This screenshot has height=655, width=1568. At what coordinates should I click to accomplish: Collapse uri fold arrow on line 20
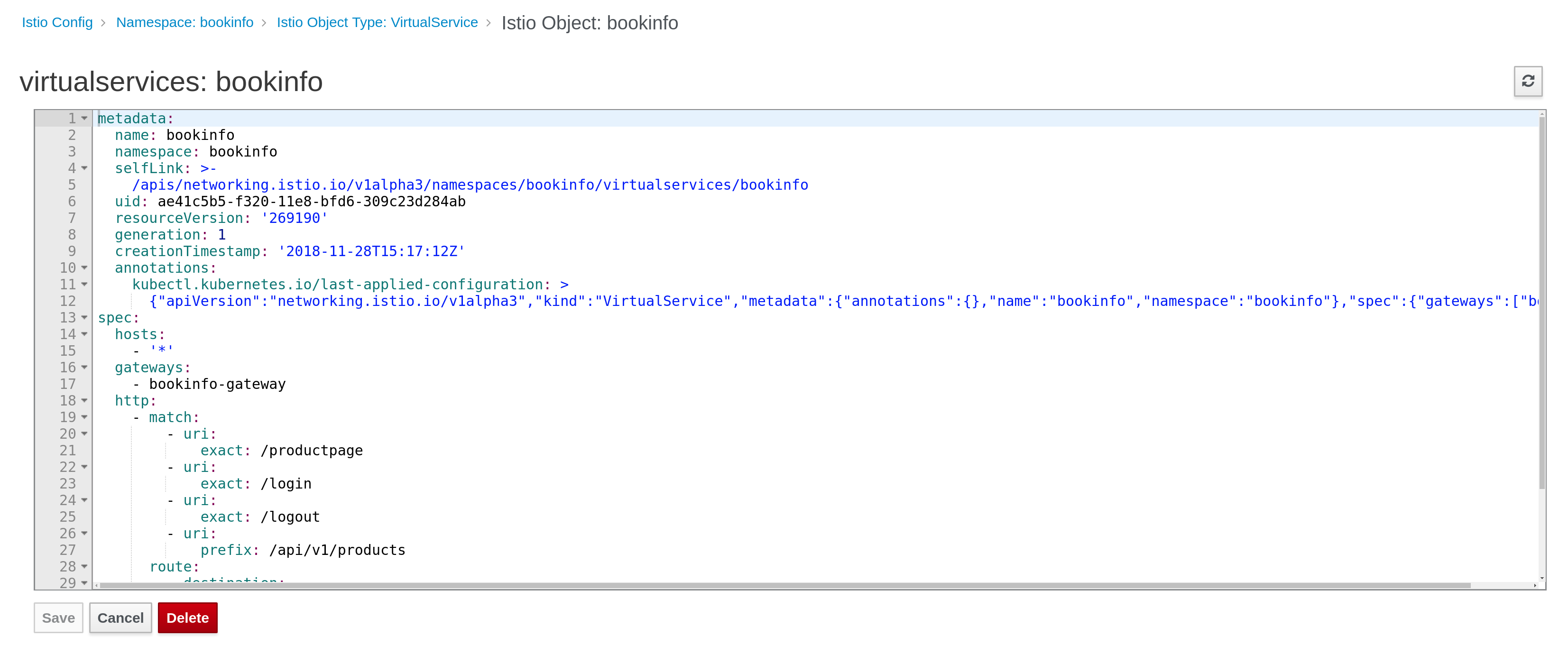(84, 434)
